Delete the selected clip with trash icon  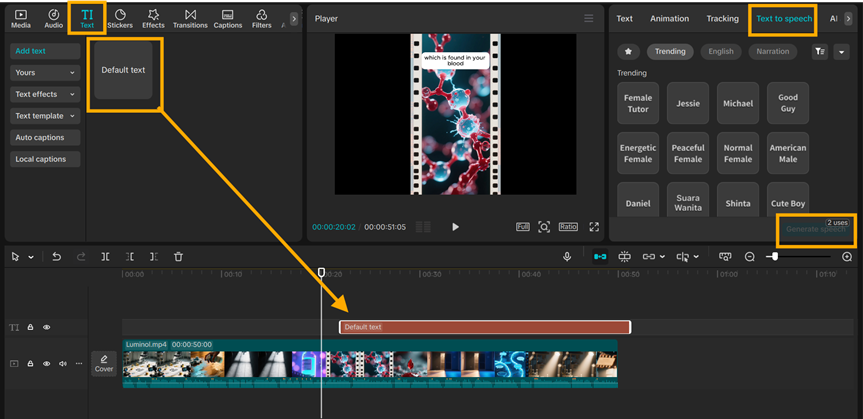pyautogui.click(x=178, y=257)
